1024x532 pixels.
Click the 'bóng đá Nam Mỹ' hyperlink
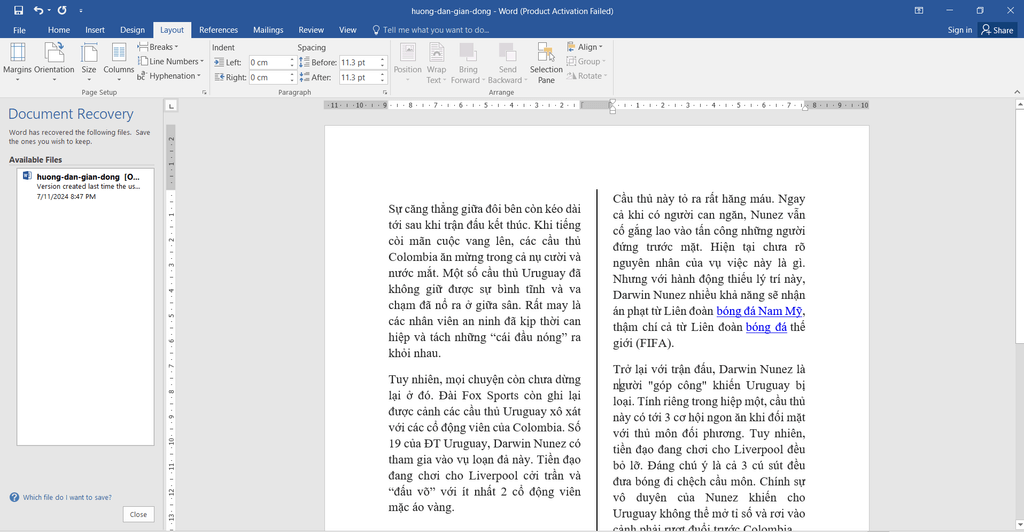(759, 311)
